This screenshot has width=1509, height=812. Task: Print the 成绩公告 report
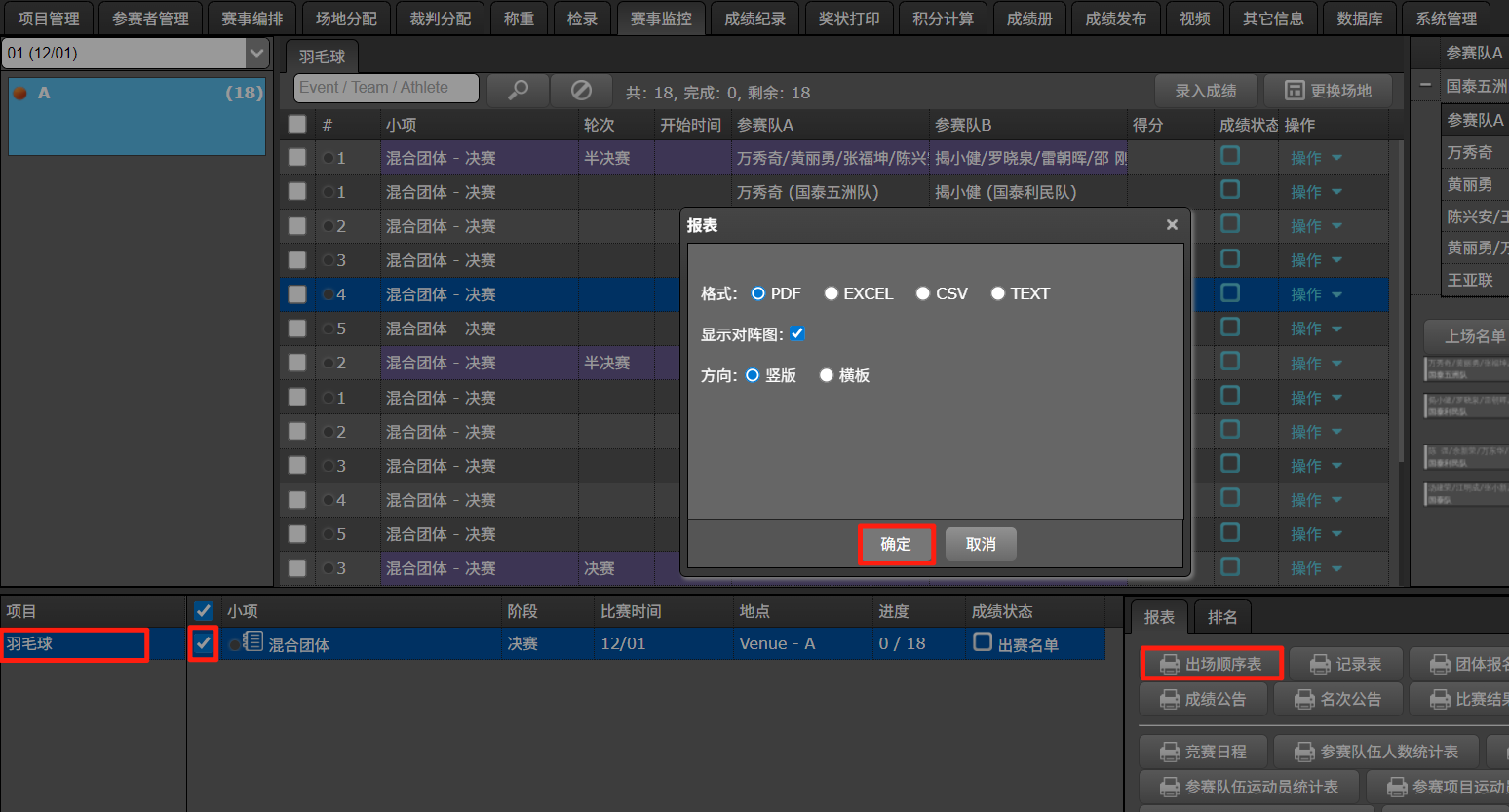point(1204,699)
